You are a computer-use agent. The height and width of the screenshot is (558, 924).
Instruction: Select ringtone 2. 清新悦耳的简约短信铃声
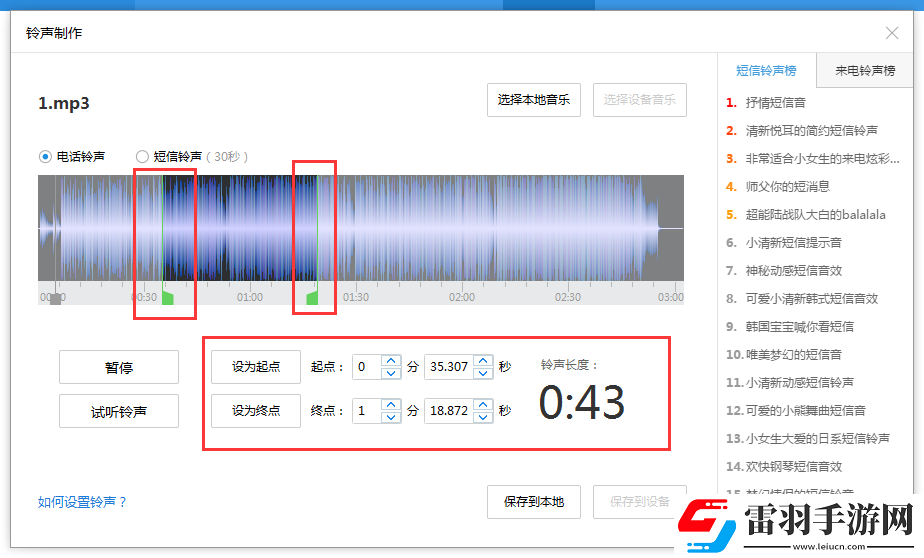[802, 131]
